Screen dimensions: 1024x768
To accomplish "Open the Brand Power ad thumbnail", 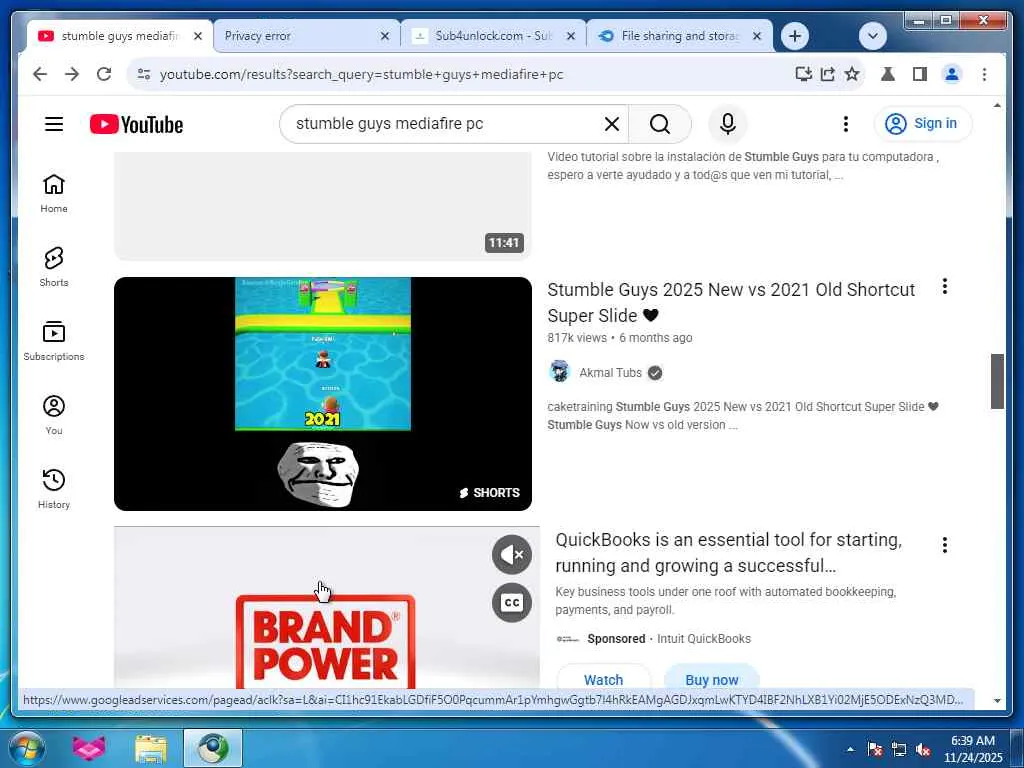I will pos(327,607).
